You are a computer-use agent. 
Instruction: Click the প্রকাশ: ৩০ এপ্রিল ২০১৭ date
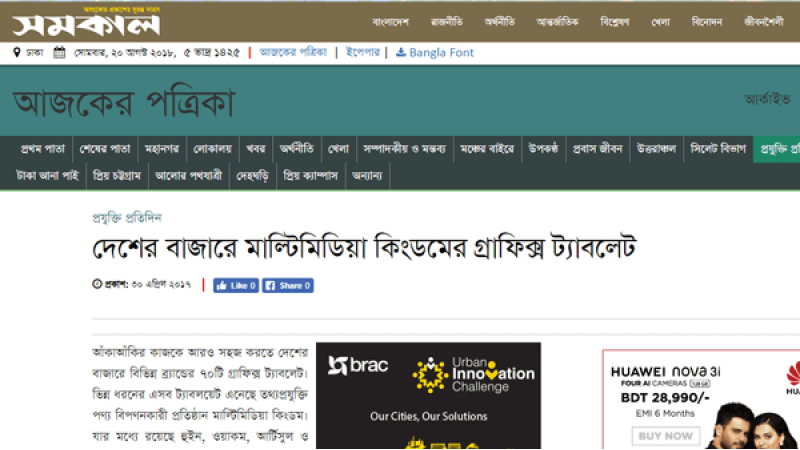point(147,284)
